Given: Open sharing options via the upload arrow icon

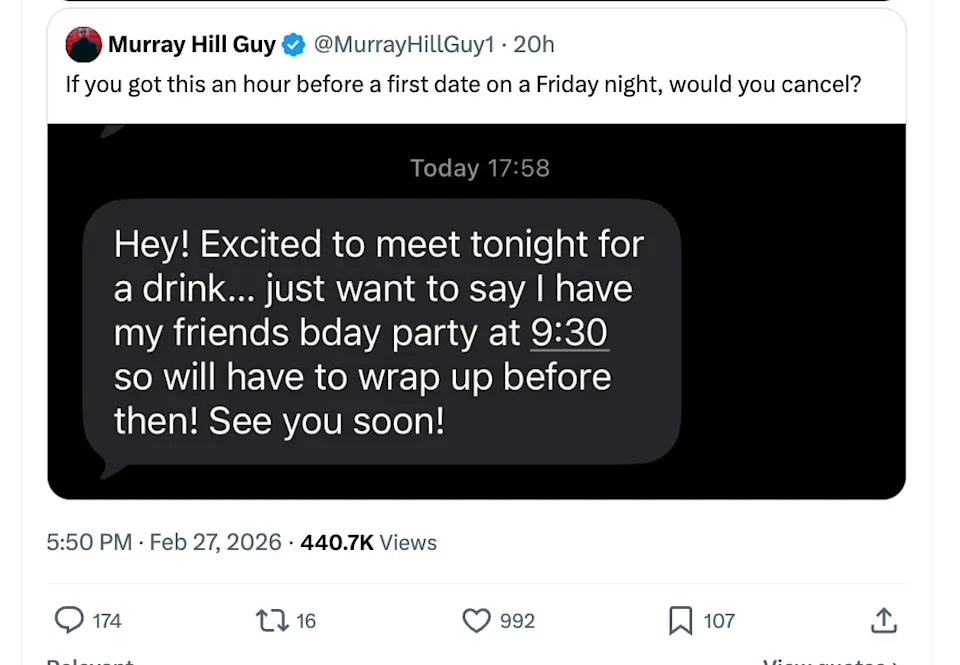Looking at the screenshot, I should click(x=884, y=619).
